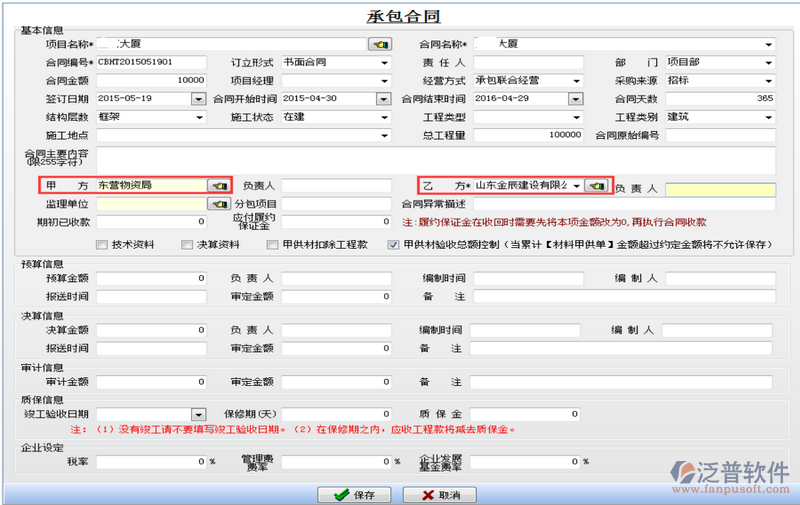
Task: Open the 经营方式 dropdown list
Action: [576, 80]
